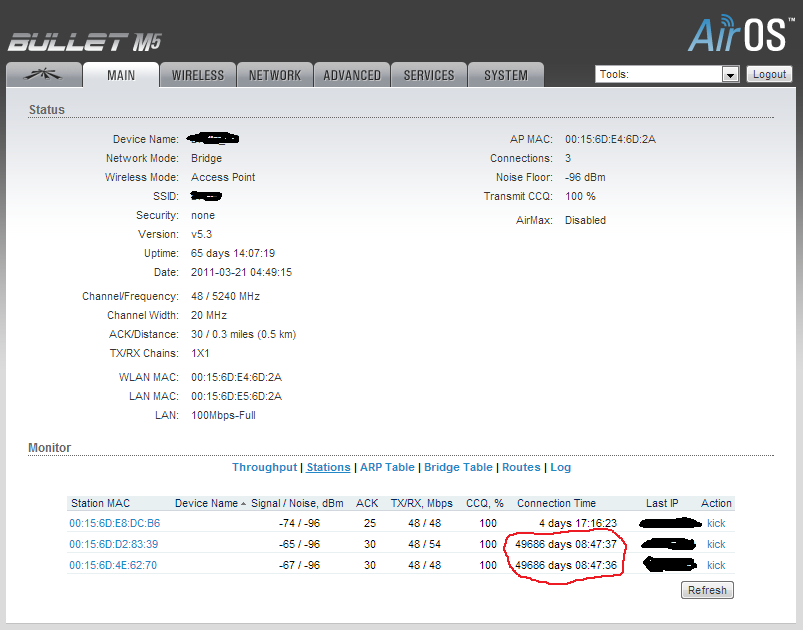
Task: Switch to the MAIN tab
Action: 121,75
